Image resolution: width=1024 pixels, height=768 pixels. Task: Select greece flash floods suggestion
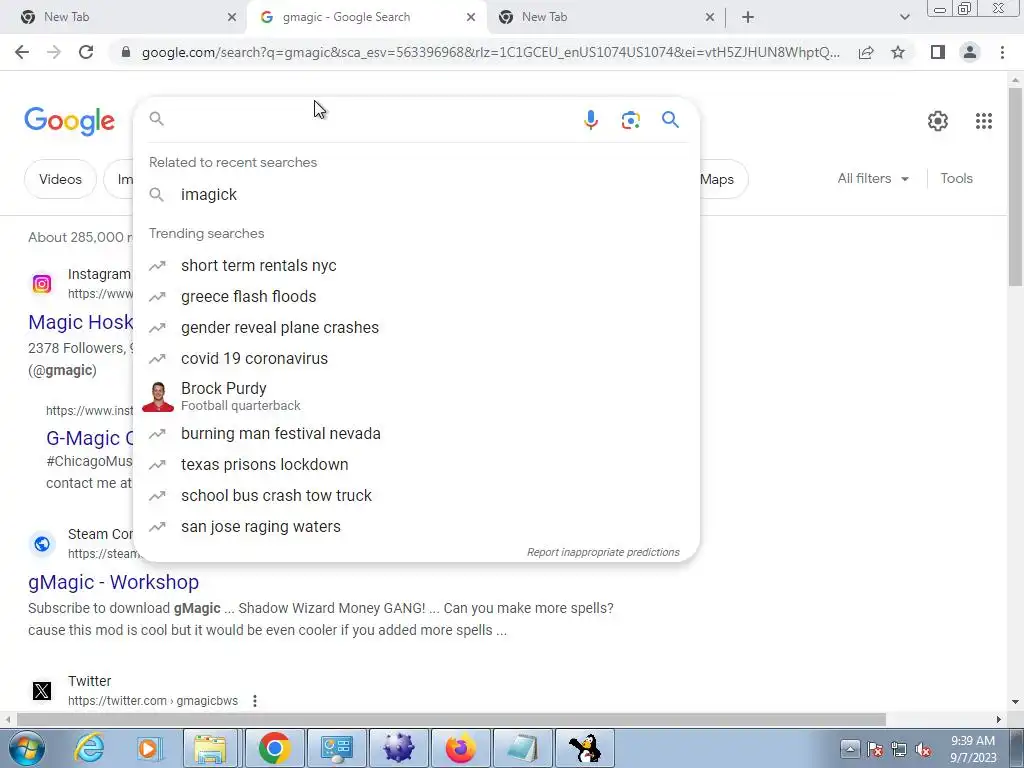[x=416, y=296]
